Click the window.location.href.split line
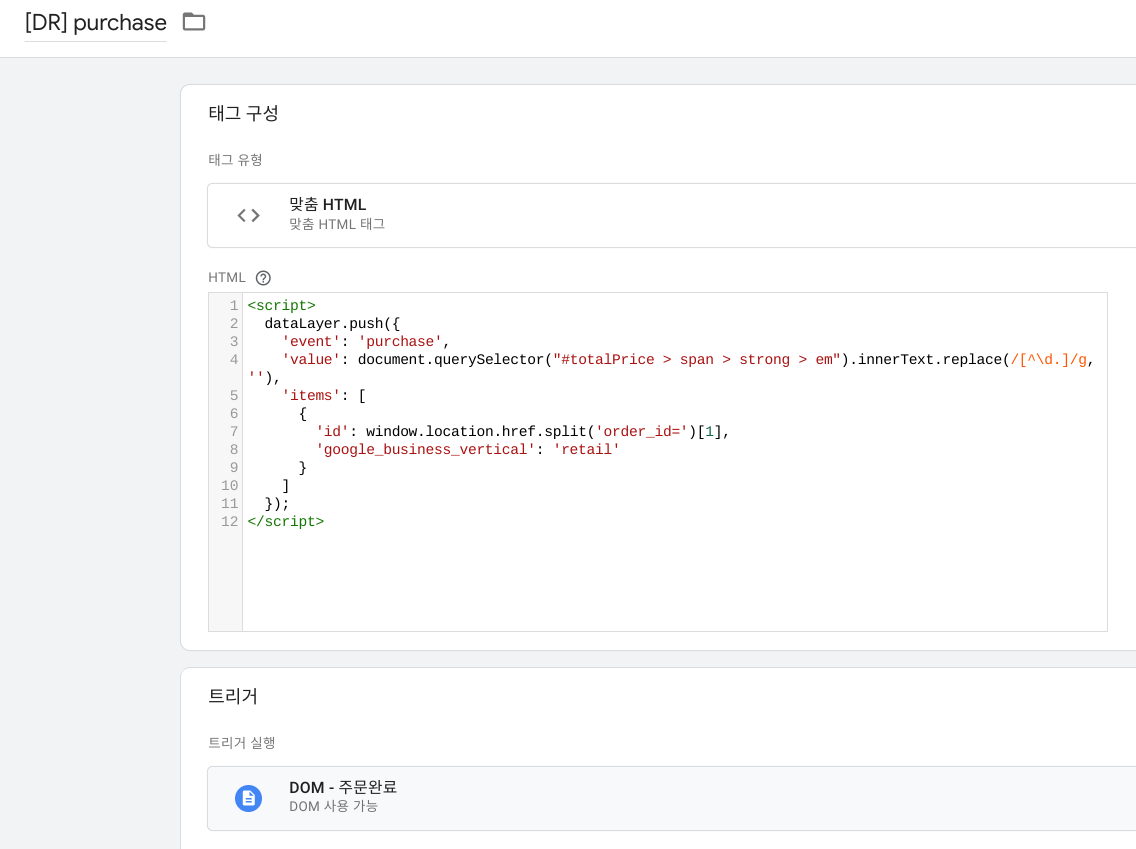 (x=522, y=432)
